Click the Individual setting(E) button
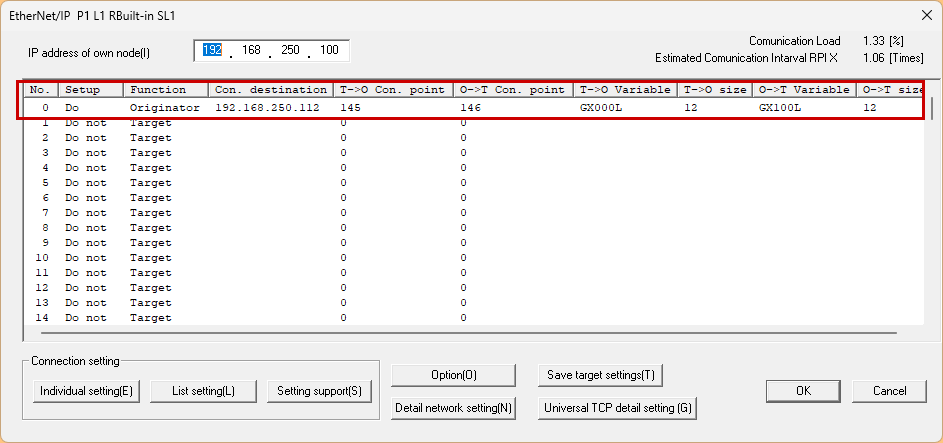943x443 pixels. coord(86,391)
